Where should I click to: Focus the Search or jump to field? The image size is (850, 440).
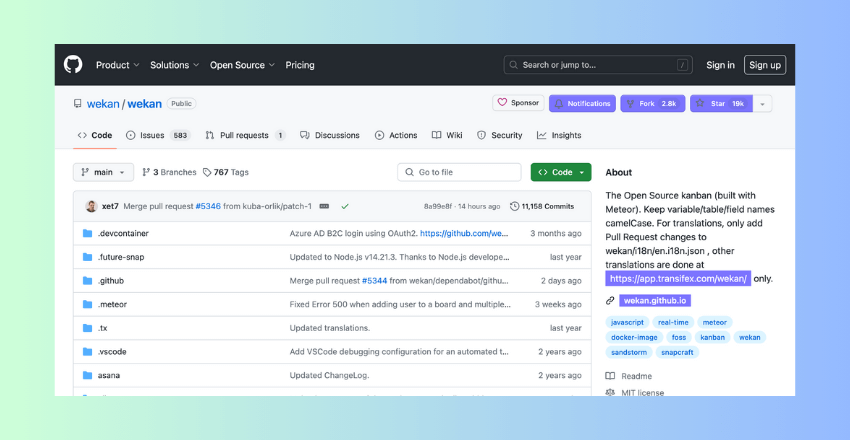598,65
